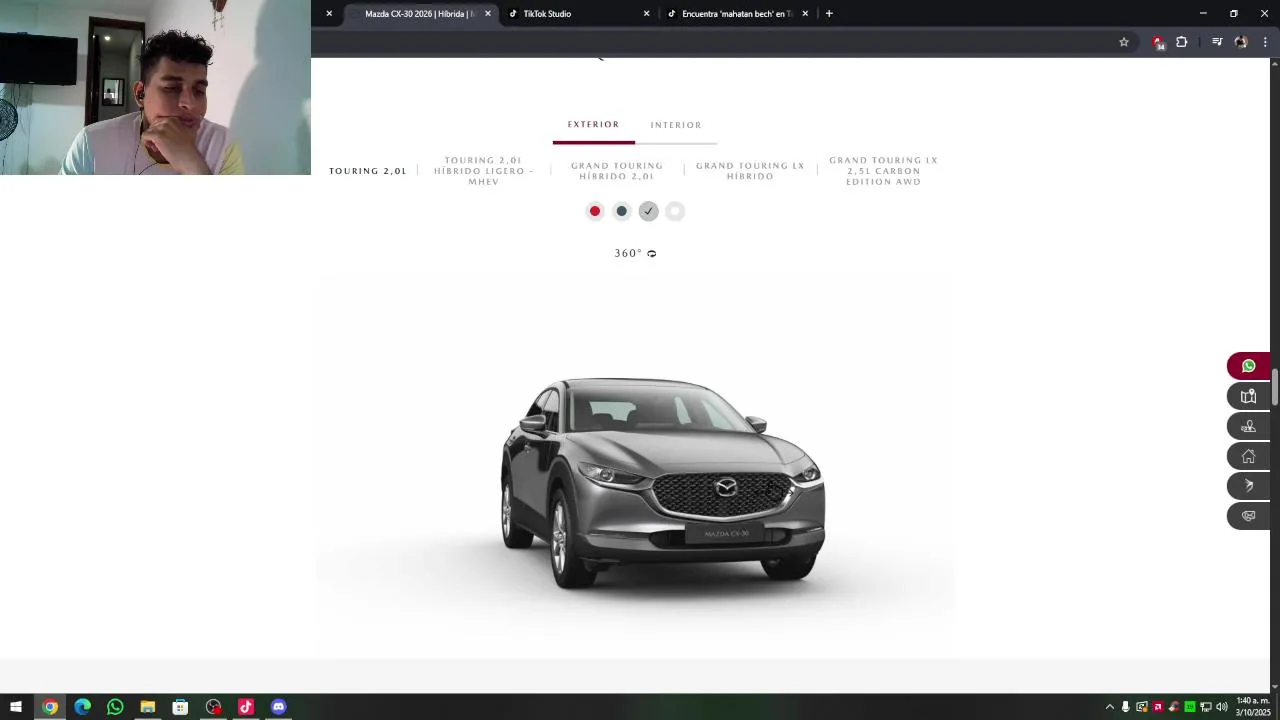Open Discord from the taskbar
1280x720 pixels.
point(279,707)
